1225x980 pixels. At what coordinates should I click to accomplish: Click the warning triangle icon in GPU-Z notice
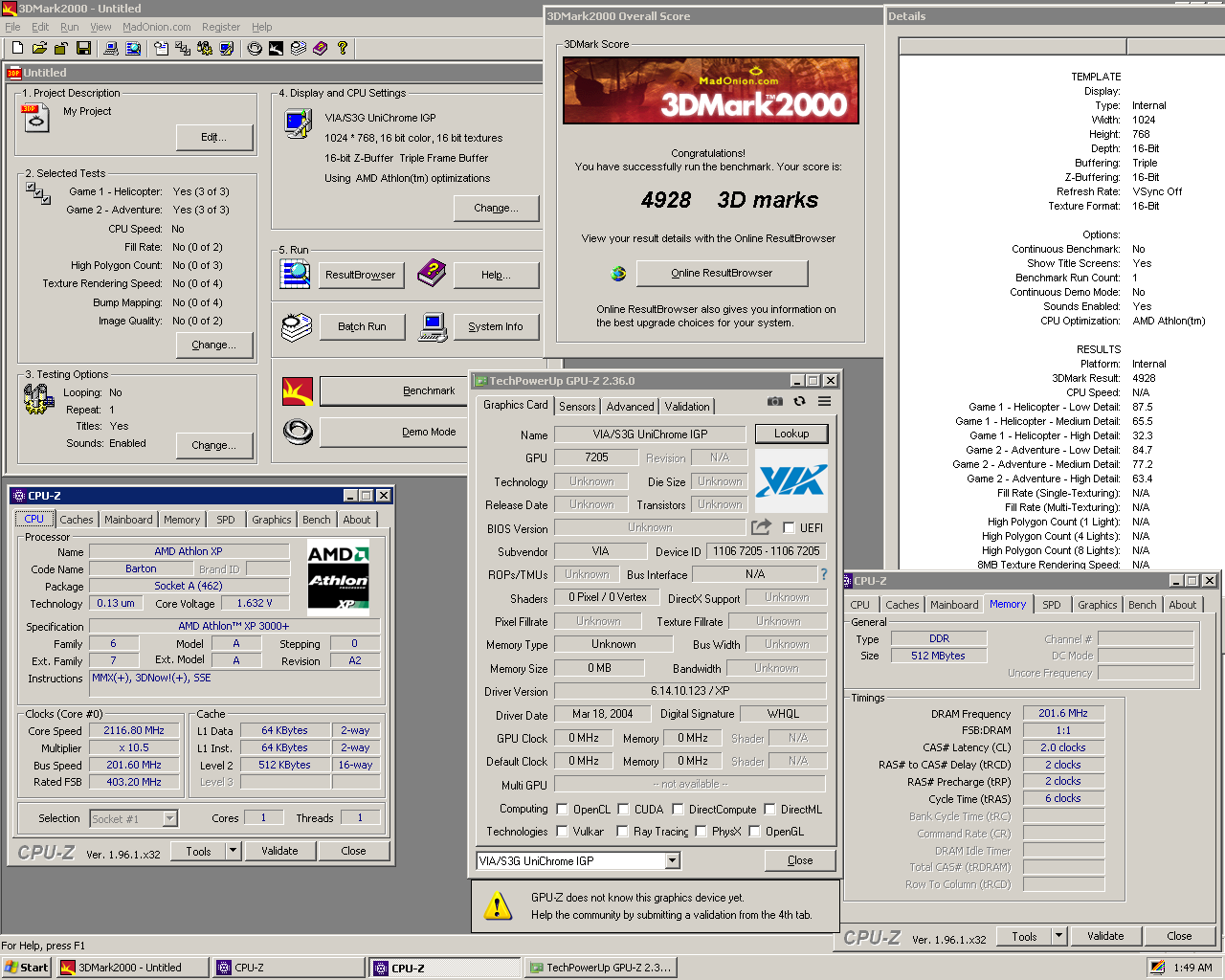coord(498,905)
